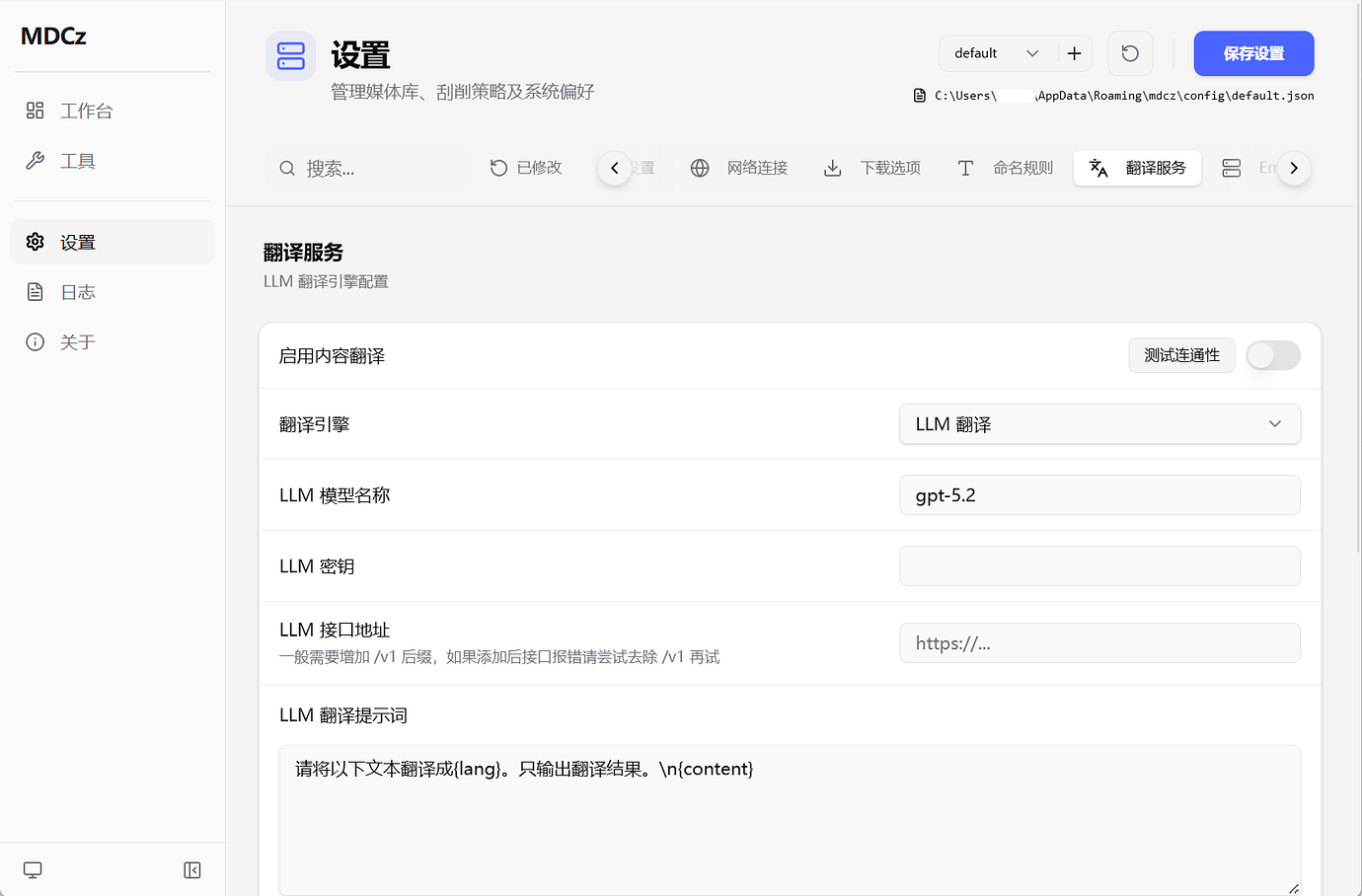Open the 日志 log page
This screenshot has height=896, width=1362.
click(x=112, y=292)
